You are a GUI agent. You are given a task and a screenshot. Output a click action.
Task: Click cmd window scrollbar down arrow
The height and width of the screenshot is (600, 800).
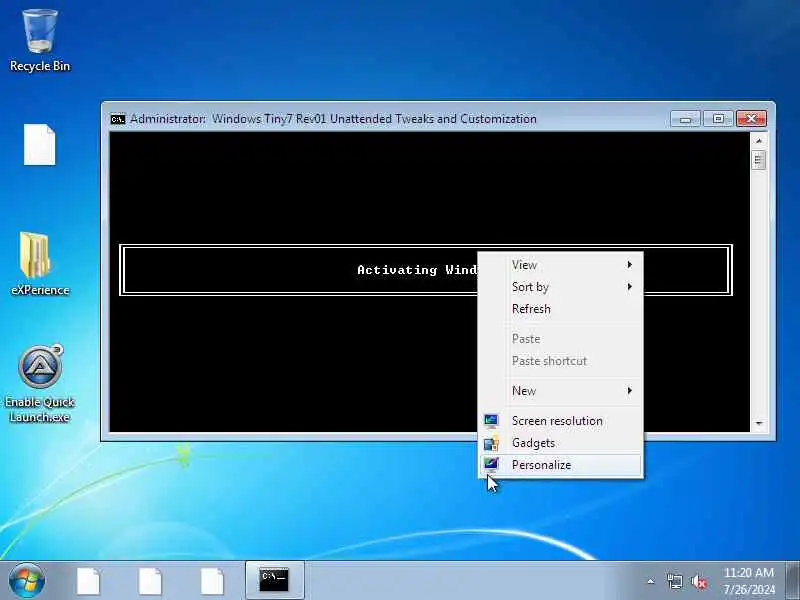click(759, 423)
